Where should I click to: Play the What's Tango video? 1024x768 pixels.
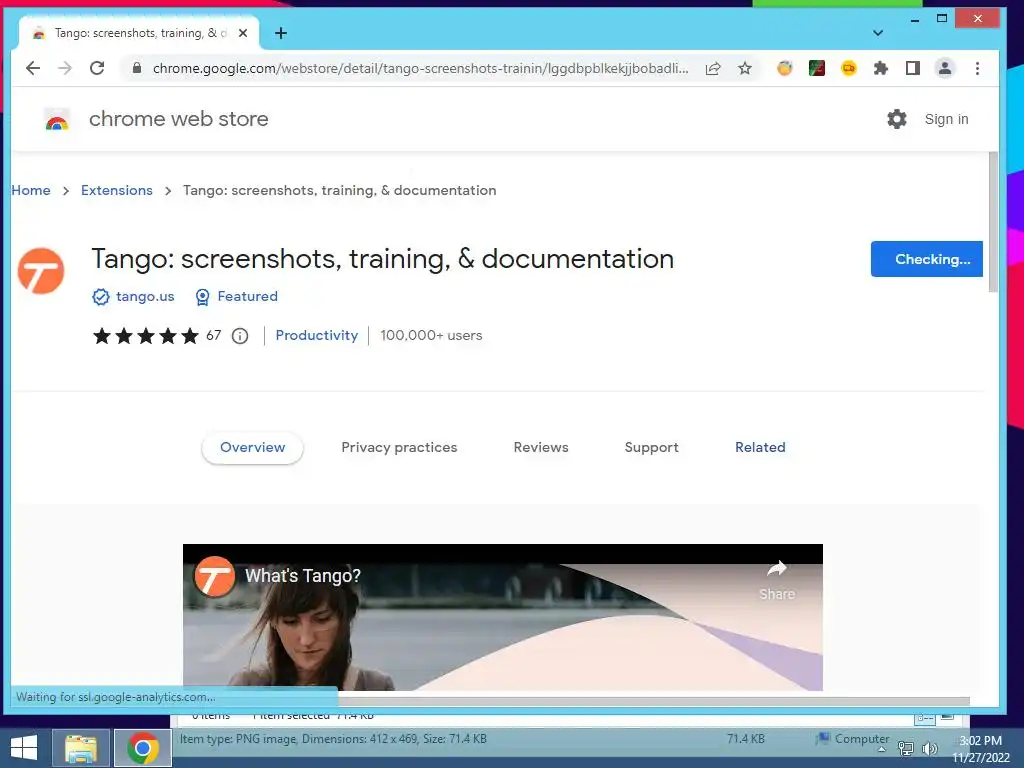pos(502,617)
